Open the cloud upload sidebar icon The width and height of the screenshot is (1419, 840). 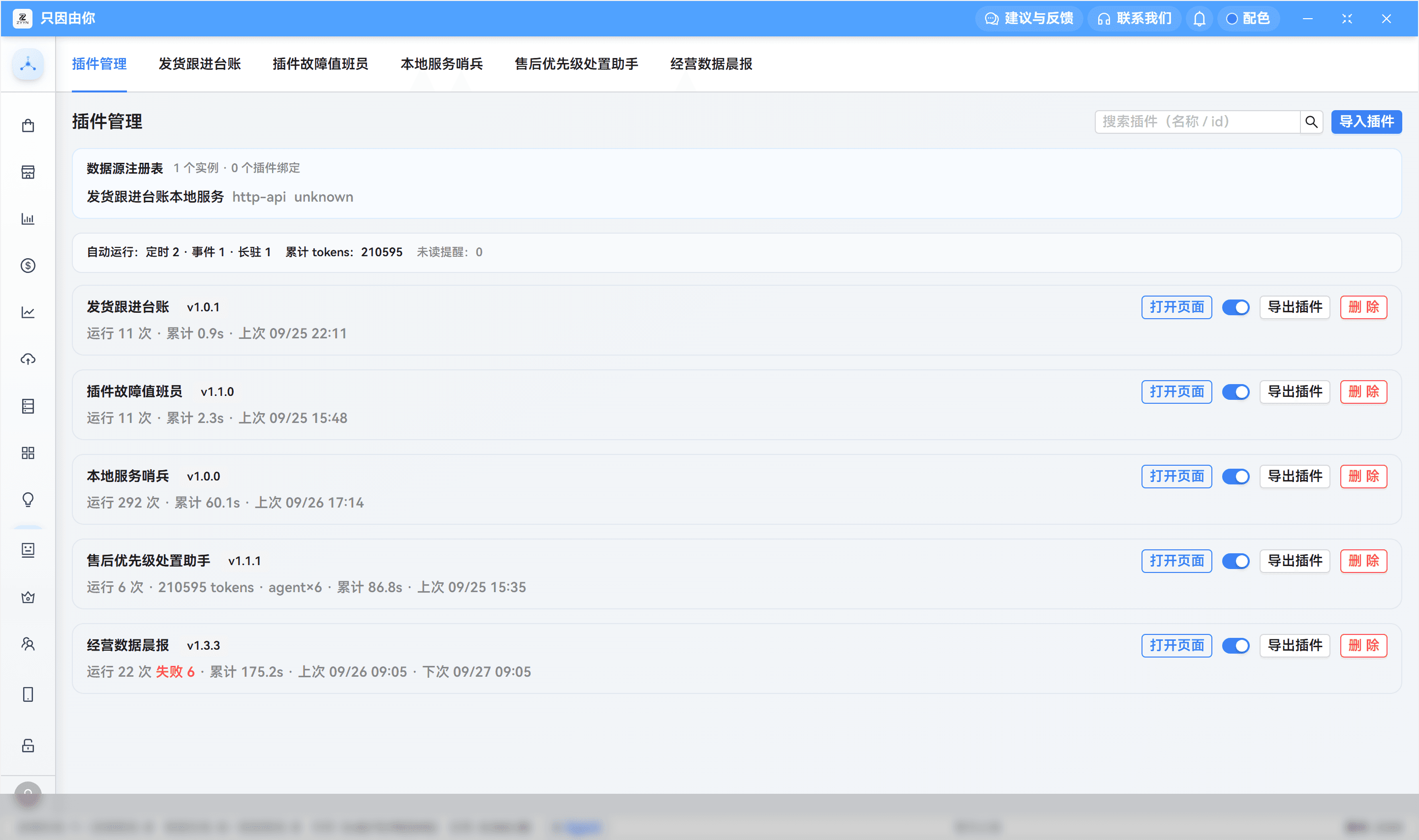28,360
